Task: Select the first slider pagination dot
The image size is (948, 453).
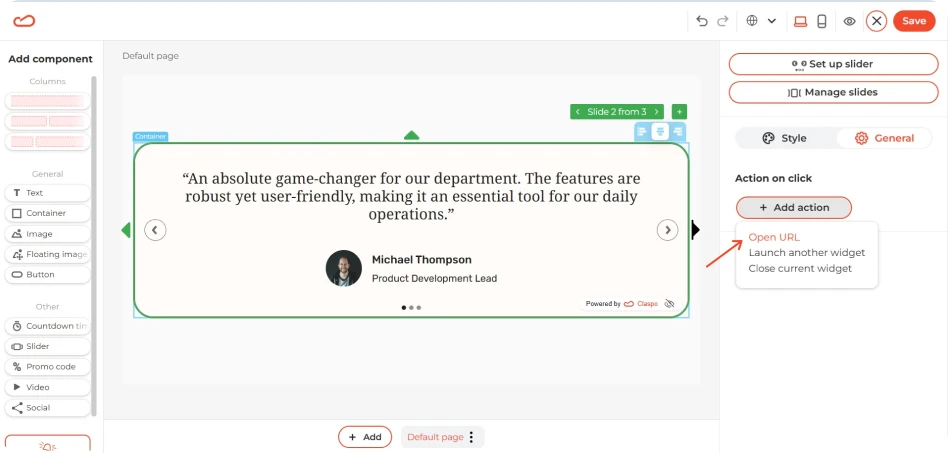Action: [404, 307]
